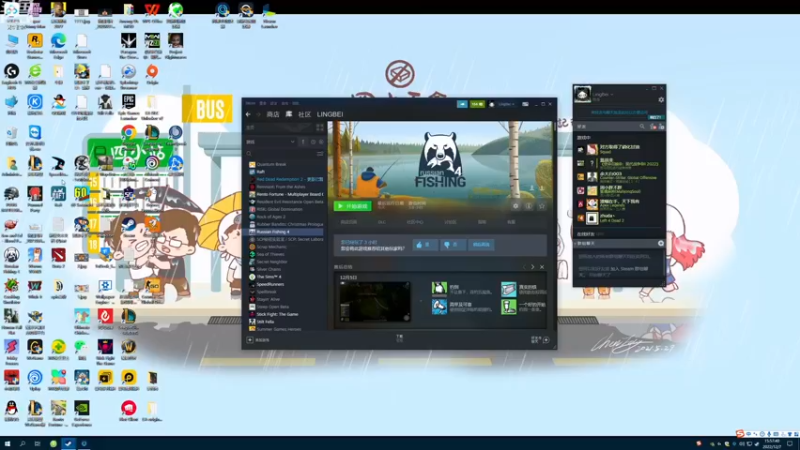The height and width of the screenshot is (450, 800).
Task: Open the LINGBEI profile tab
Action: pos(330,114)
